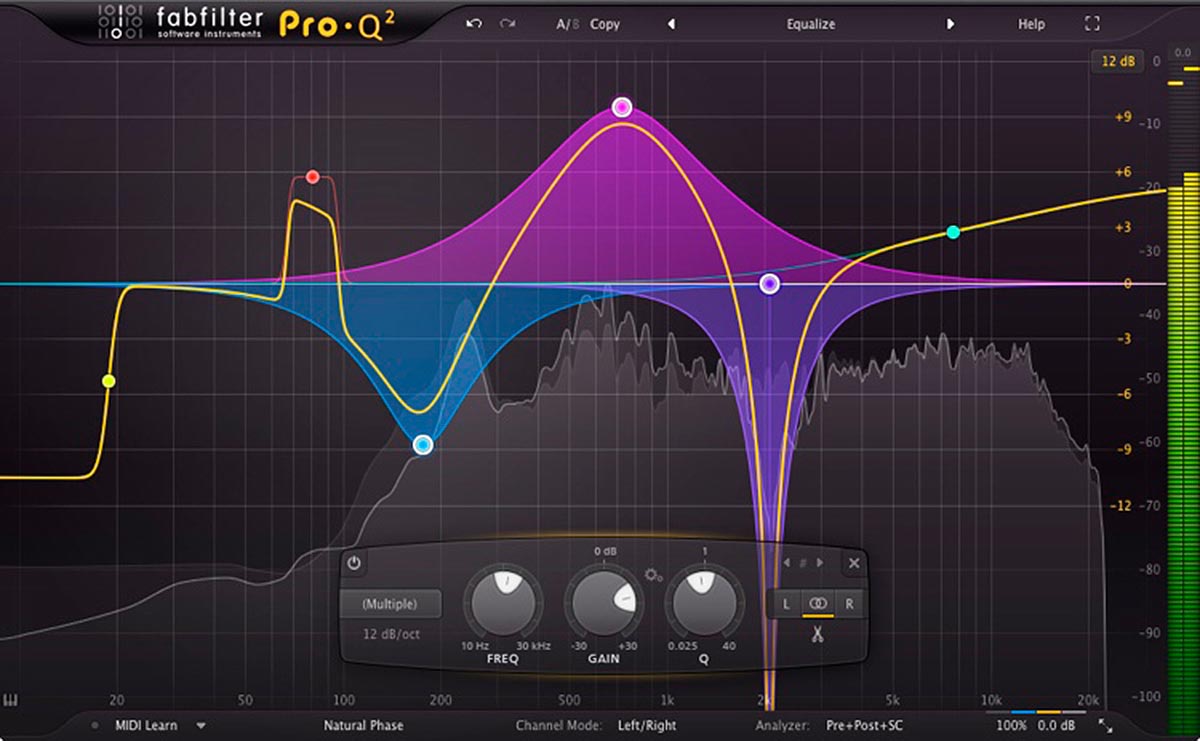1200x741 pixels.
Task: Load the next preset with right arrow
Action: [951, 24]
